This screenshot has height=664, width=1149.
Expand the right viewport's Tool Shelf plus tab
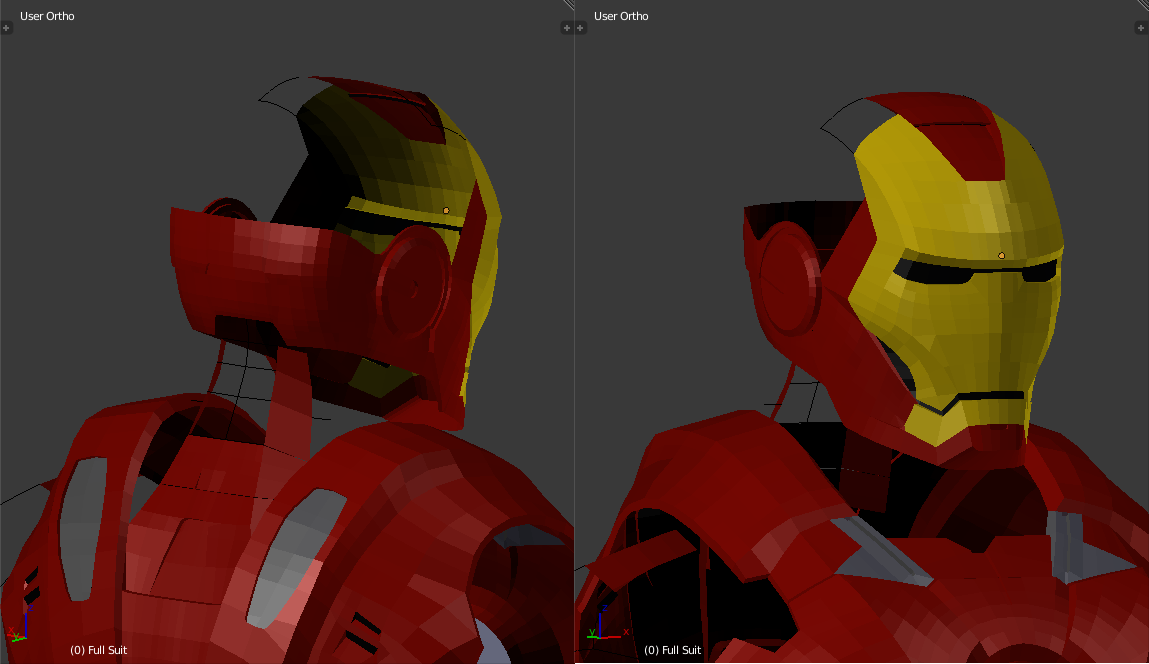[580, 28]
